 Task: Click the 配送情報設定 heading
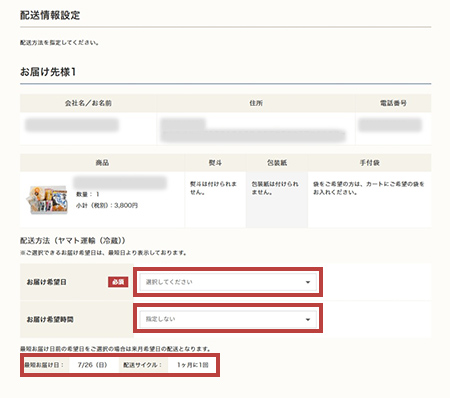50,15
